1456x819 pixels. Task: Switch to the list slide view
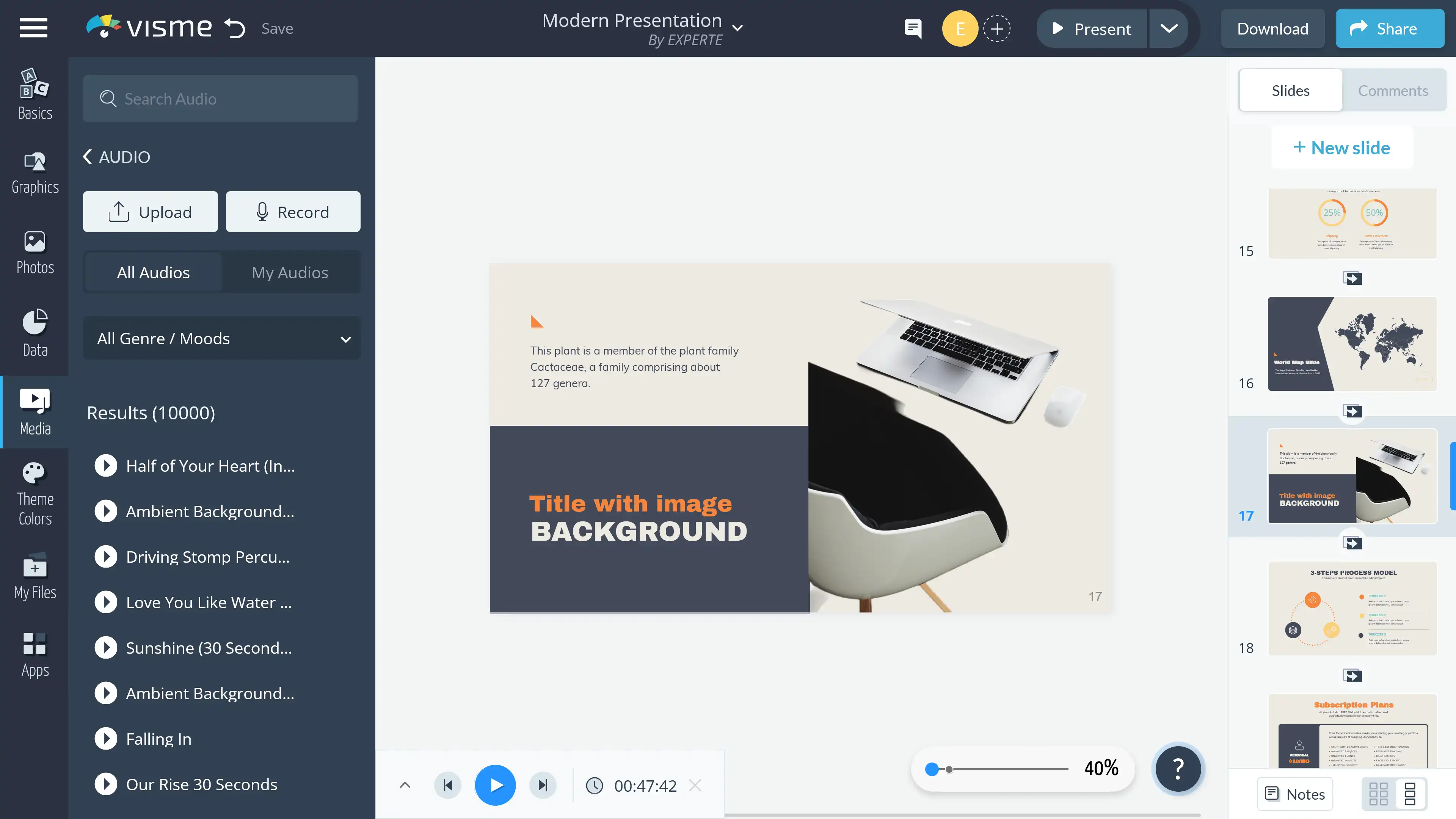(x=1410, y=794)
